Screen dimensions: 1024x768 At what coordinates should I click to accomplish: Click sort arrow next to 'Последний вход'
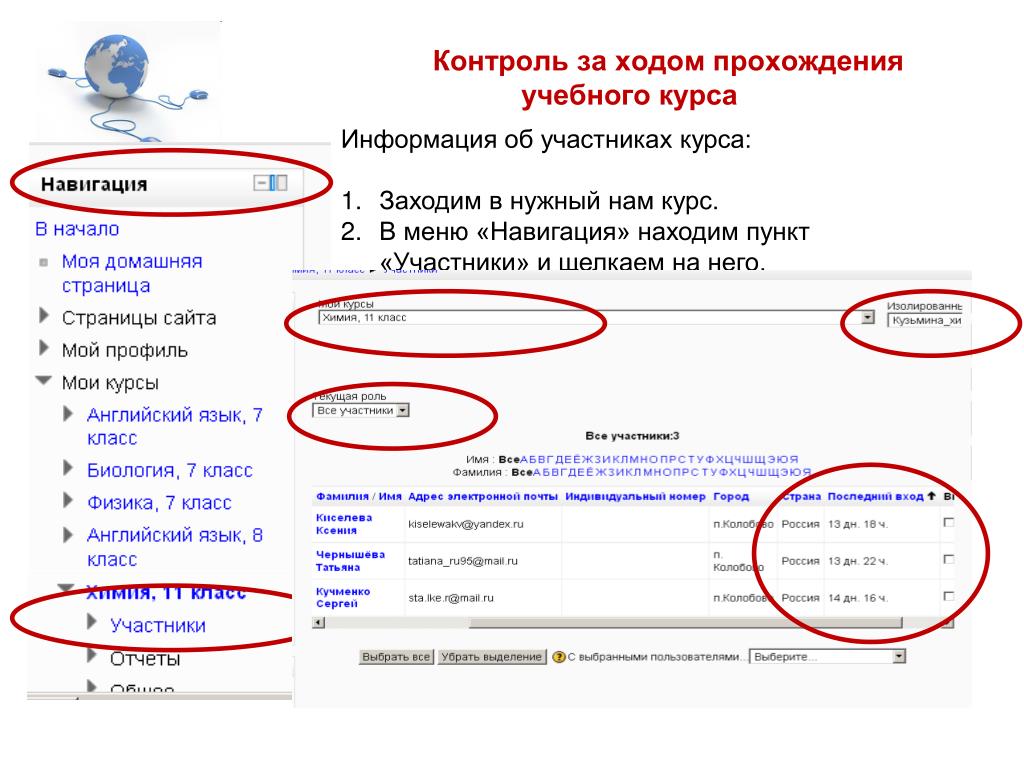(931, 496)
